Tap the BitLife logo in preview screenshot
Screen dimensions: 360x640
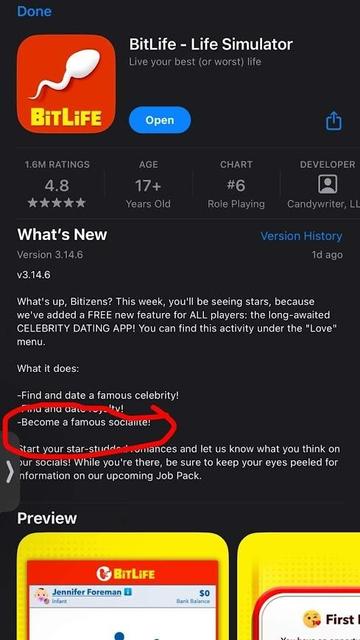(125, 574)
